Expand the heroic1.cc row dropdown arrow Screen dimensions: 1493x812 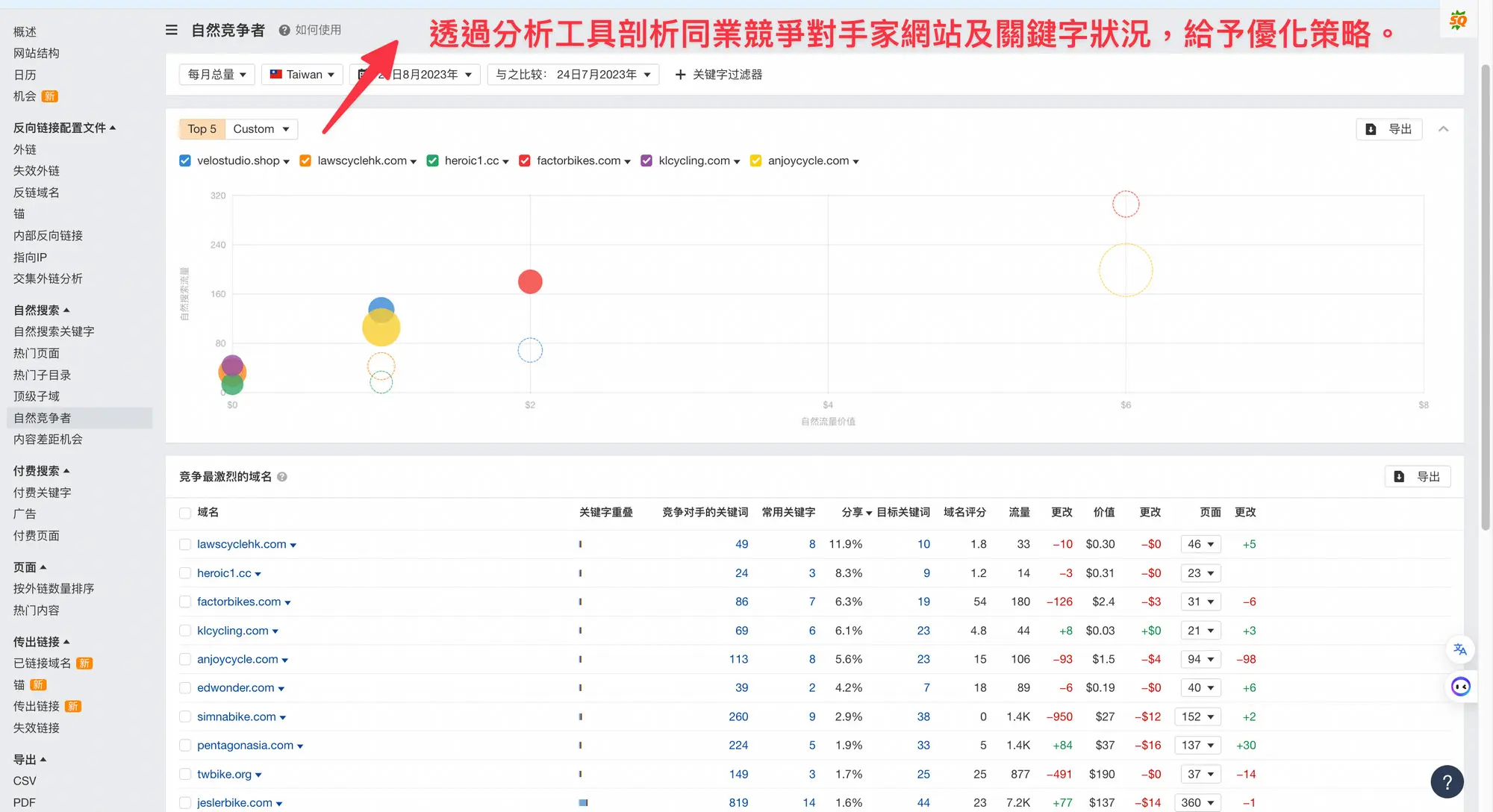click(258, 575)
